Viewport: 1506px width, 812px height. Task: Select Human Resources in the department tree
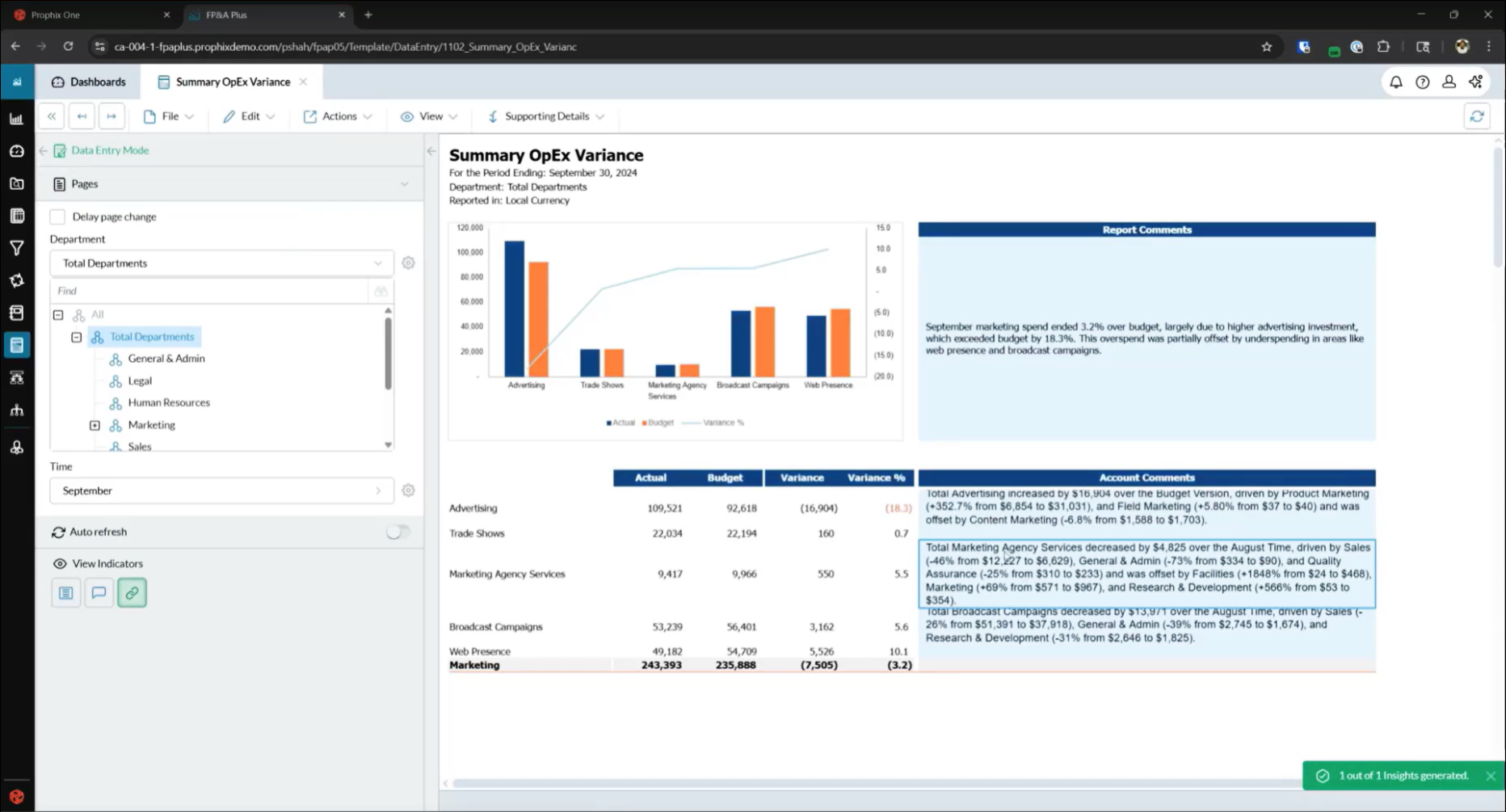click(168, 402)
